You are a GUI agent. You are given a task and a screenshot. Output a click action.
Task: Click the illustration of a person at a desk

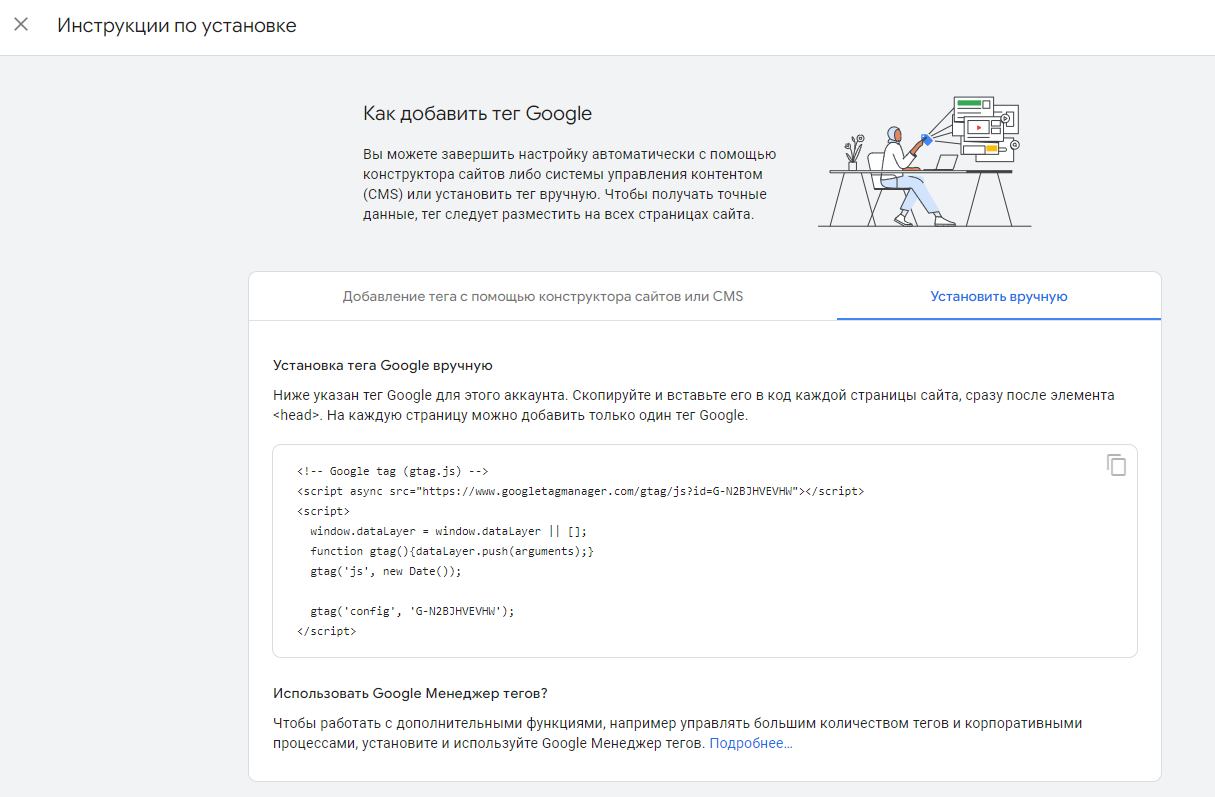click(x=925, y=160)
